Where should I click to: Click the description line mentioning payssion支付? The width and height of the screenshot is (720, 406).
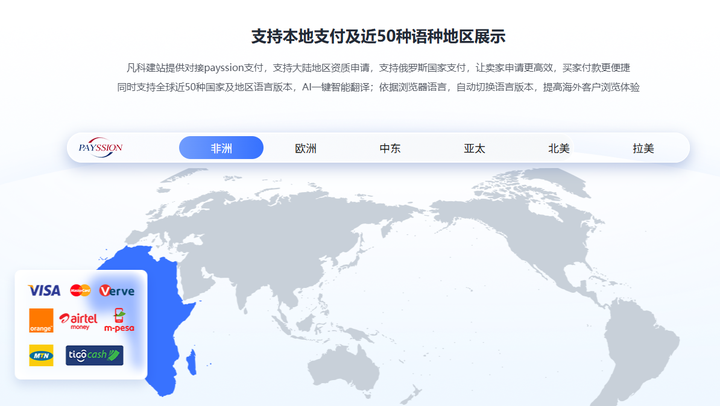click(x=378, y=68)
